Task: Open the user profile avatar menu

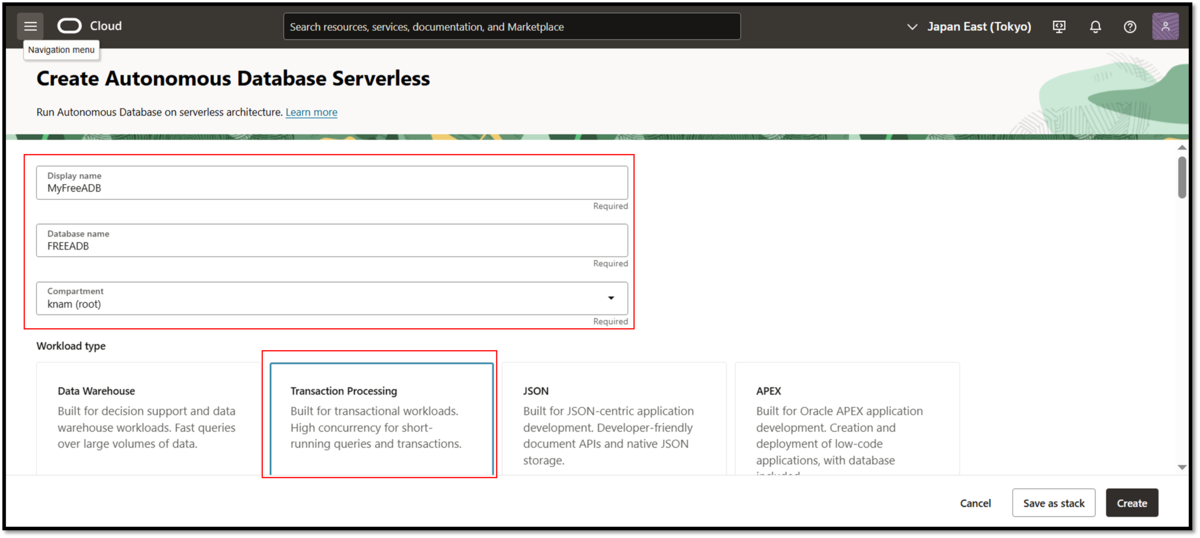Action: pyautogui.click(x=1165, y=26)
